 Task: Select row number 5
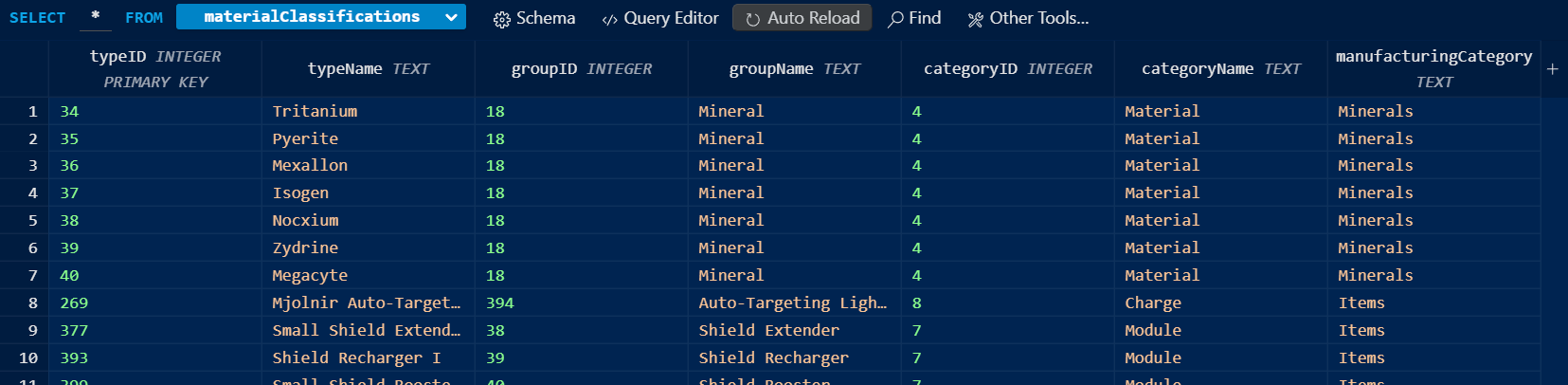[32, 221]
